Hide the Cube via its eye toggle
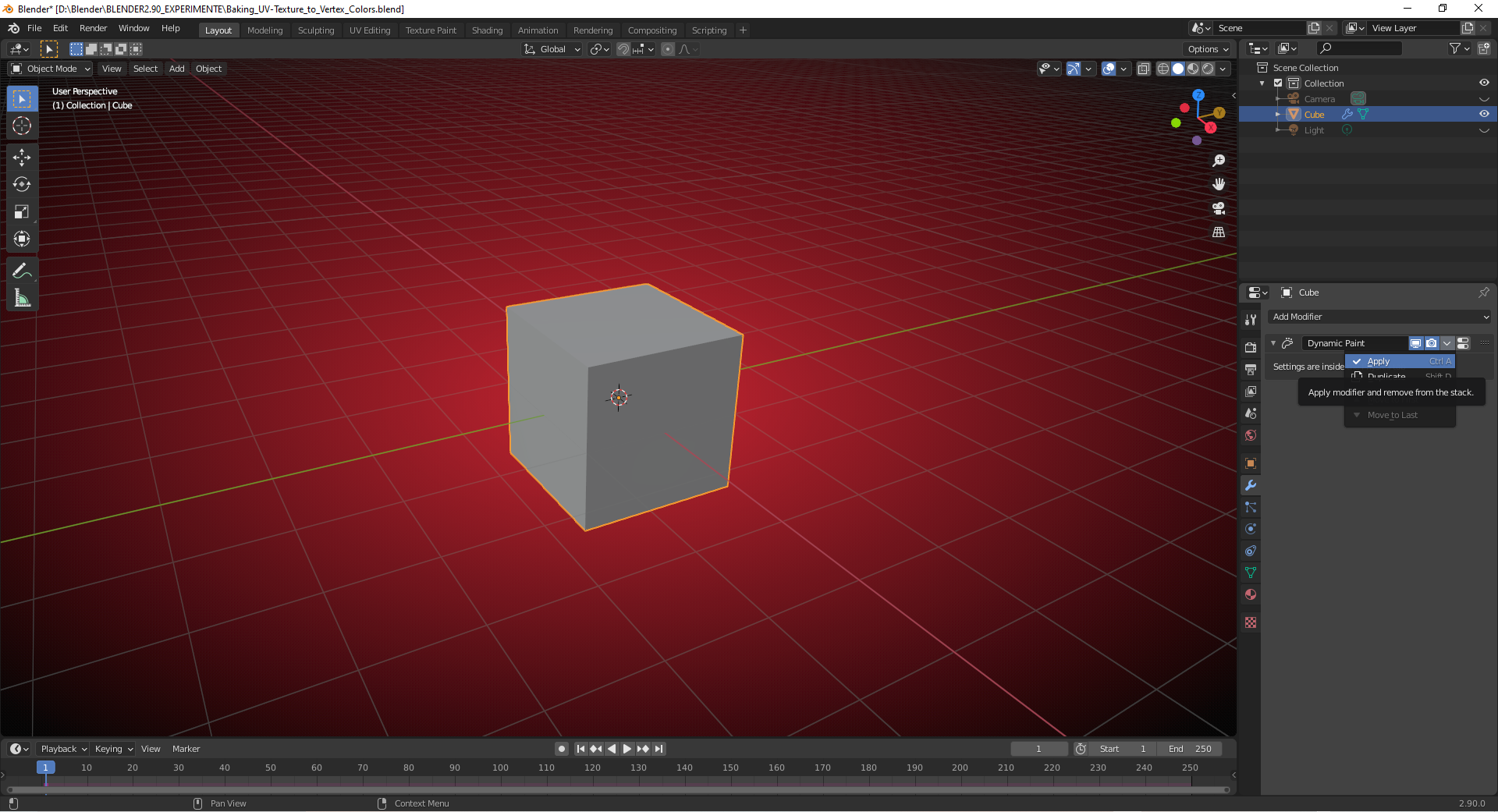The image size is (1498, 812). coord(1485,114)
